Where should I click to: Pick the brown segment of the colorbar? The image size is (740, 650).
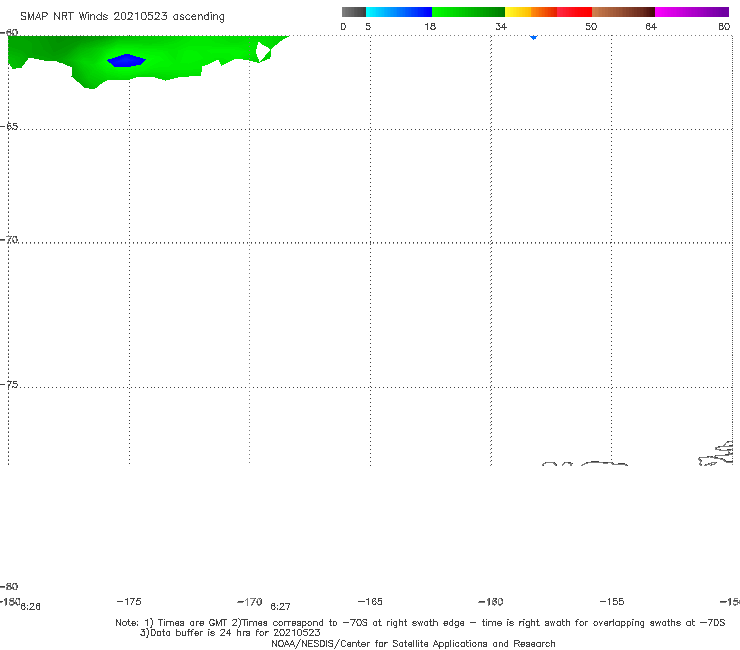[623, 12]
